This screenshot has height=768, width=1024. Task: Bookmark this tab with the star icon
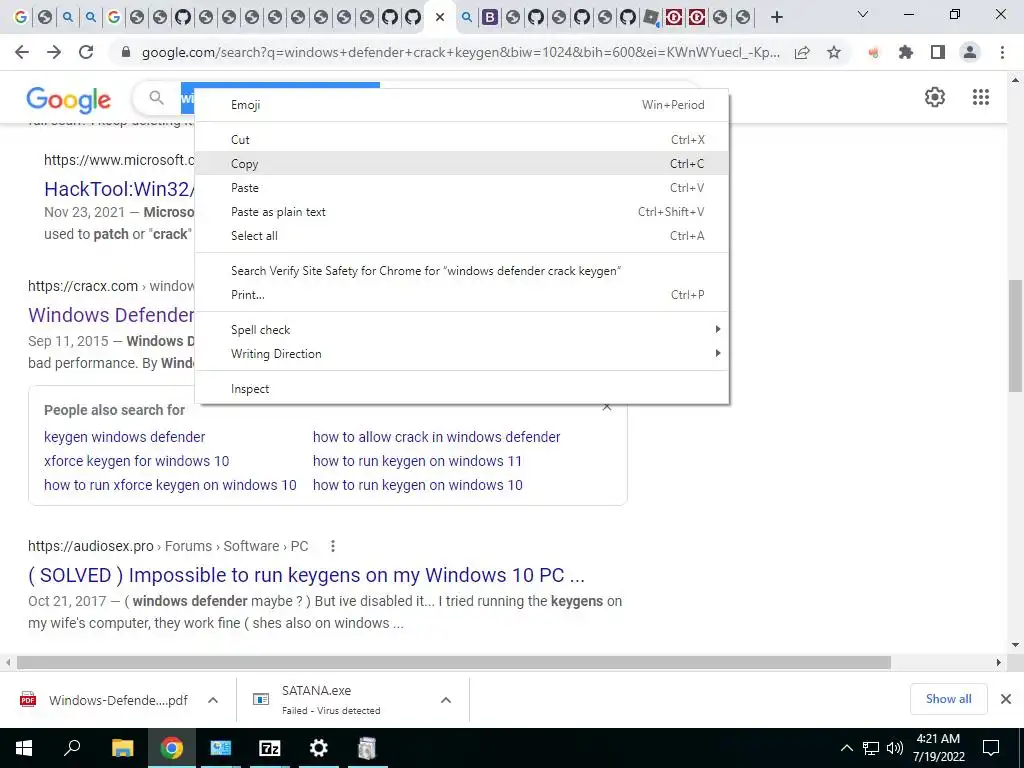[834, 52]
